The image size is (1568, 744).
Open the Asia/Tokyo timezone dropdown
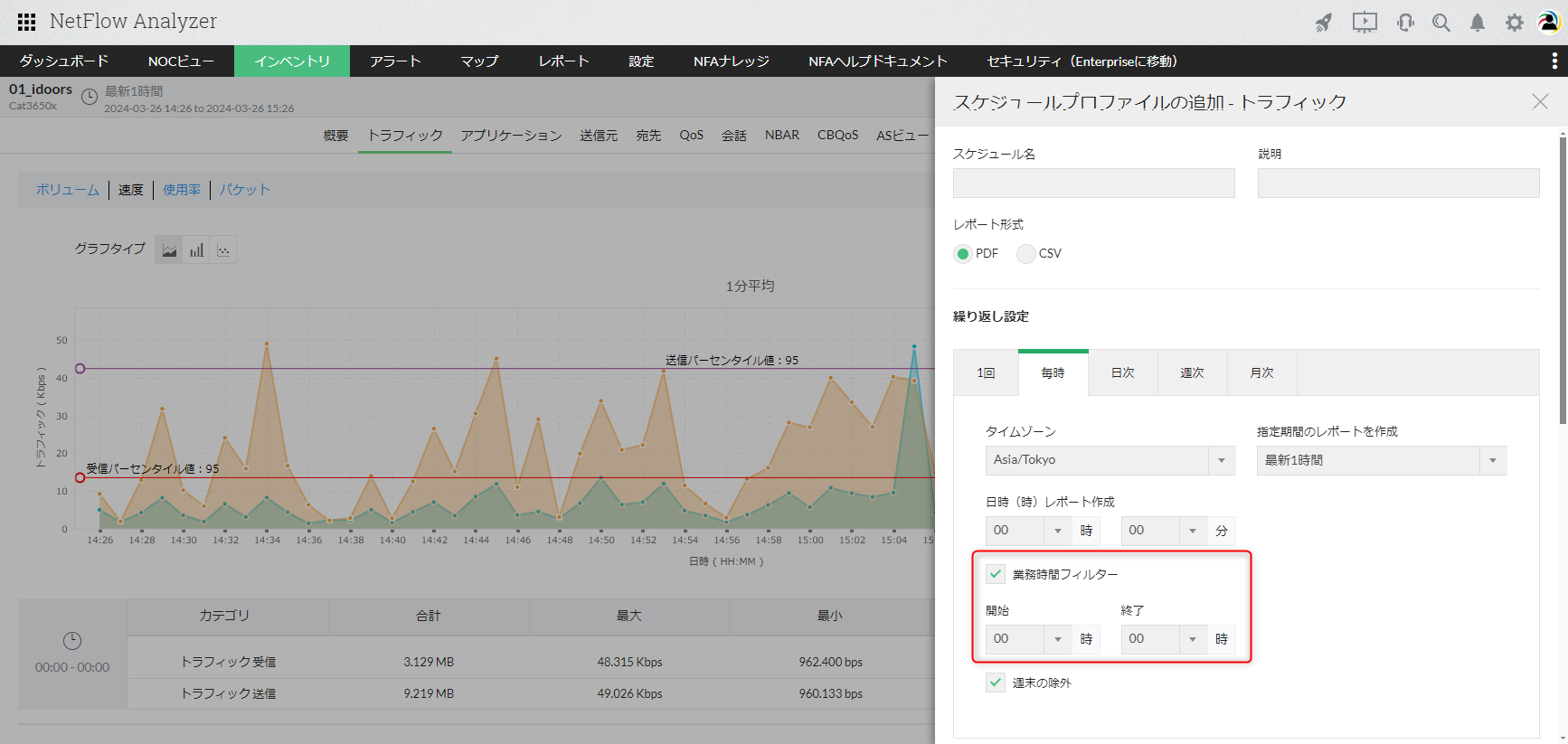click(x=1110, y=460)
